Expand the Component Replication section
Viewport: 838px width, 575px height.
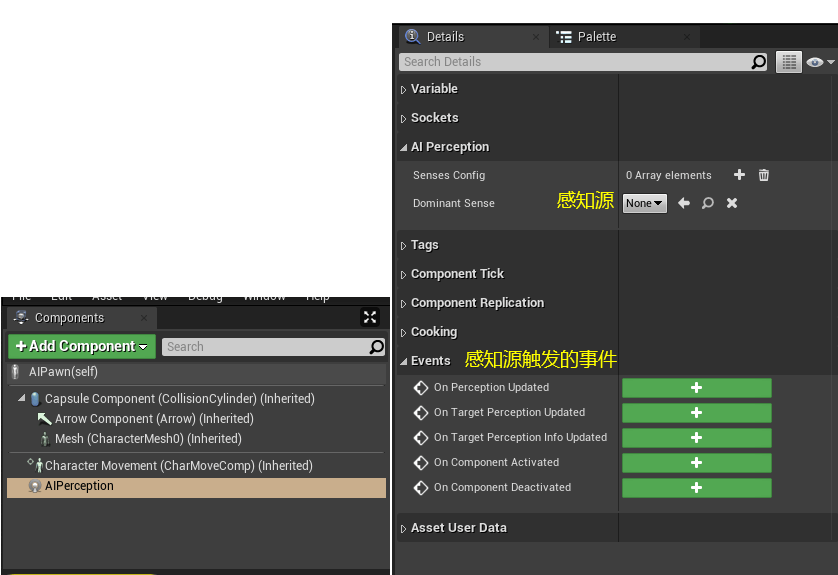pos(404,304)
